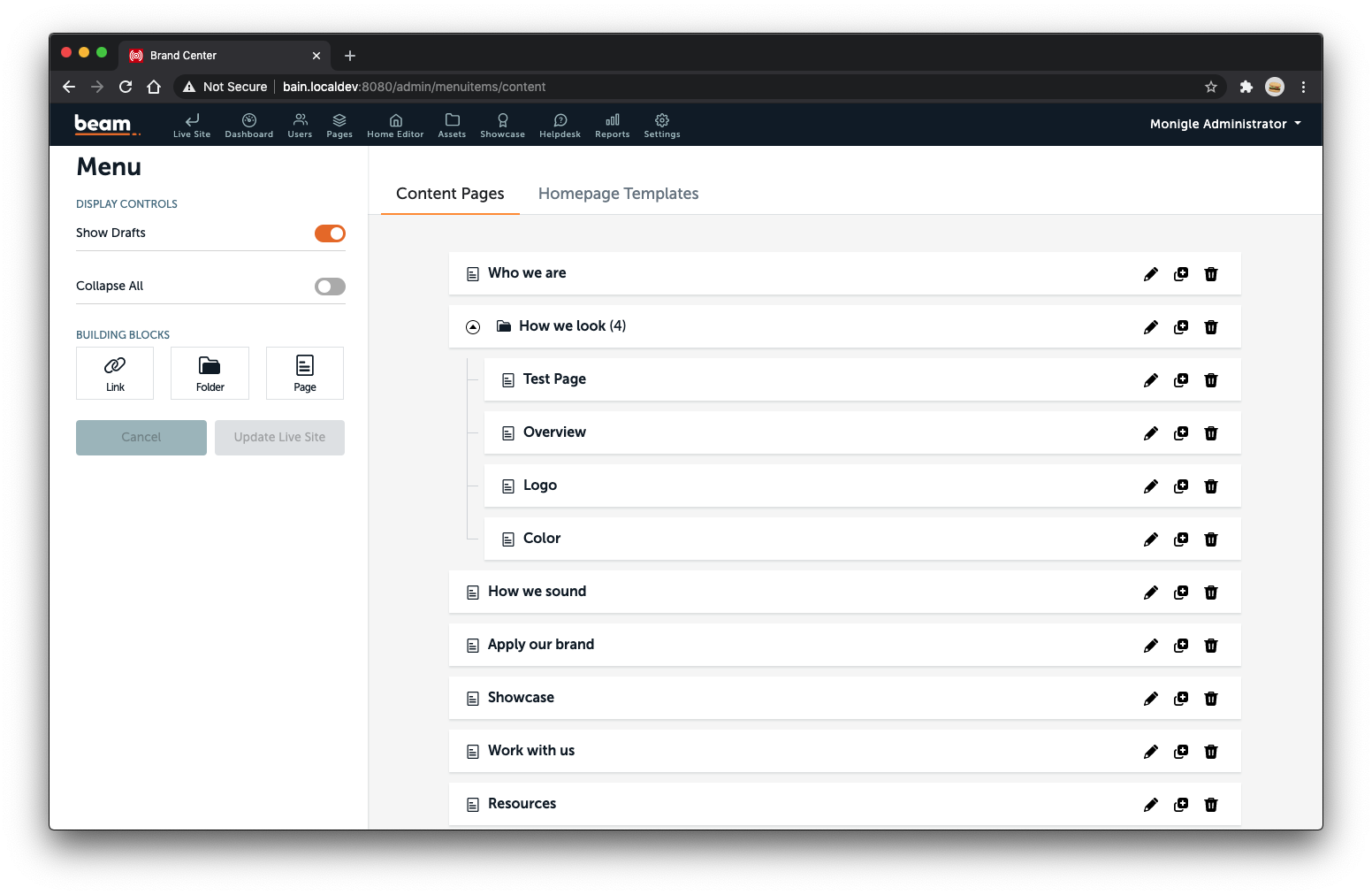Image resolution: width=1372 pixels, height=895 pixels.
Task: Edit the Apply our brand page
Action: (1150, 646)
